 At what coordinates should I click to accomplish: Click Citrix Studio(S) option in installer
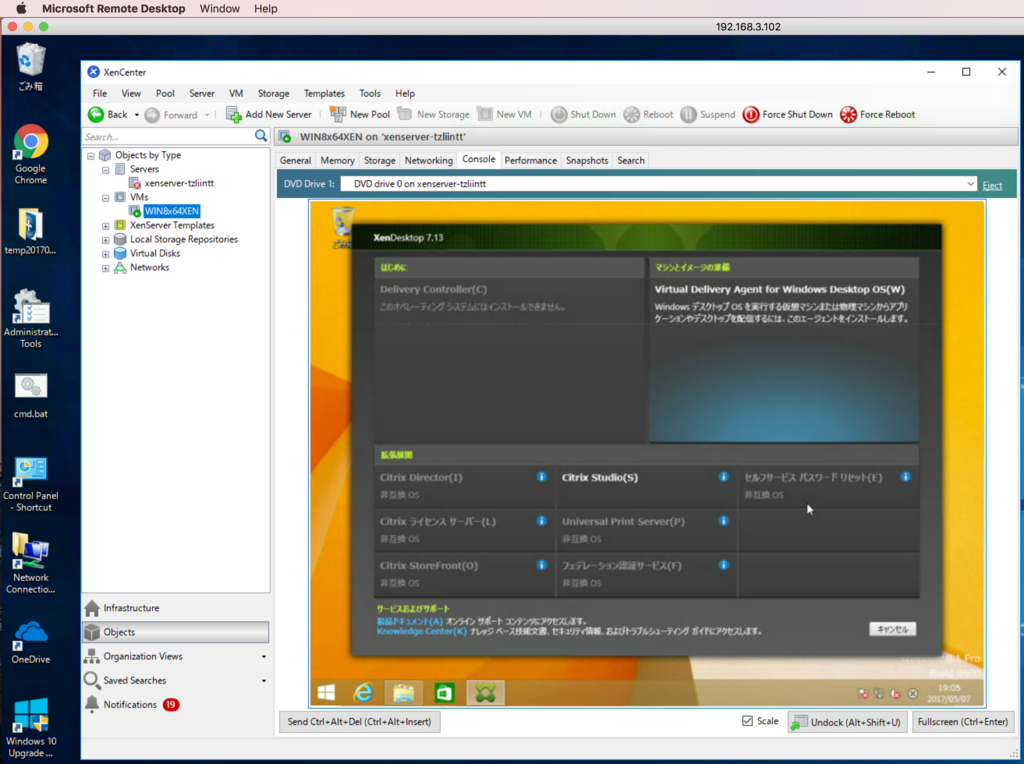(600, 477)
